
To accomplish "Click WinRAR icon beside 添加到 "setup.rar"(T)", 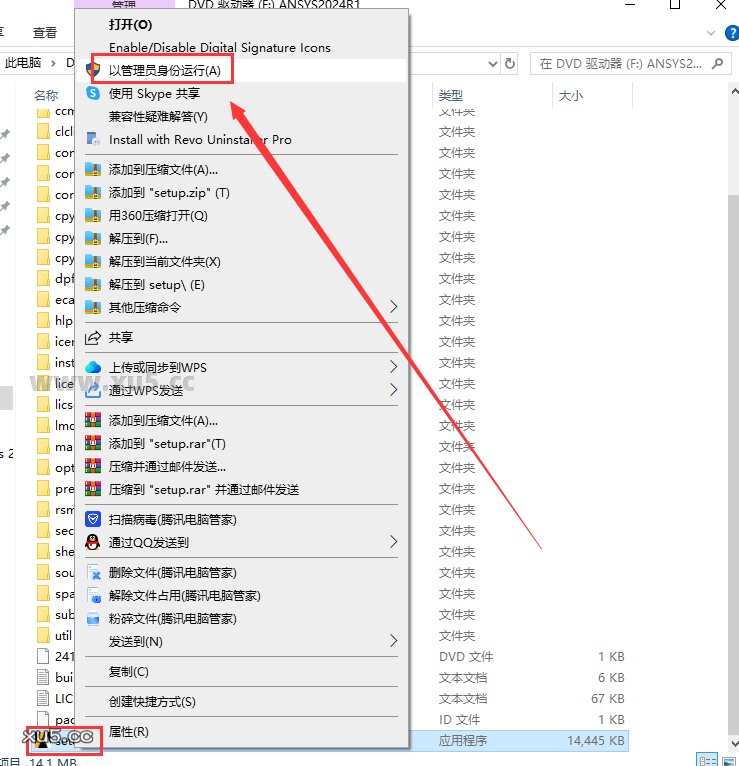I will (93, 444).
